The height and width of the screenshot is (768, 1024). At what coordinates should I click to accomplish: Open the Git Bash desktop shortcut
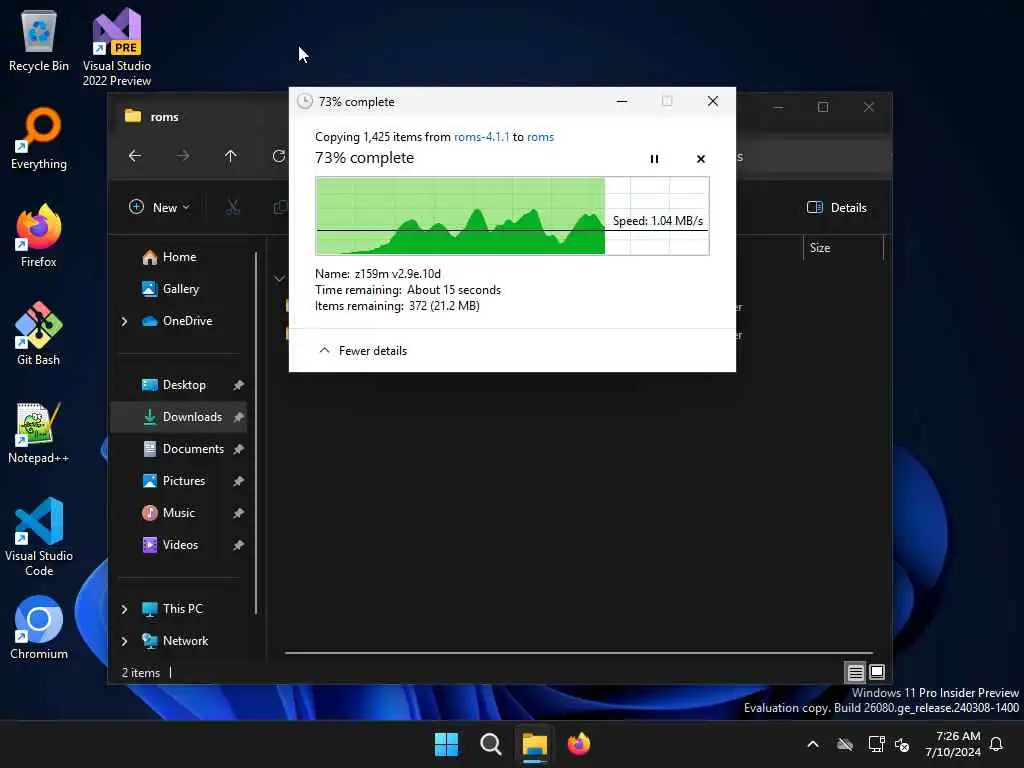point(39,334)
